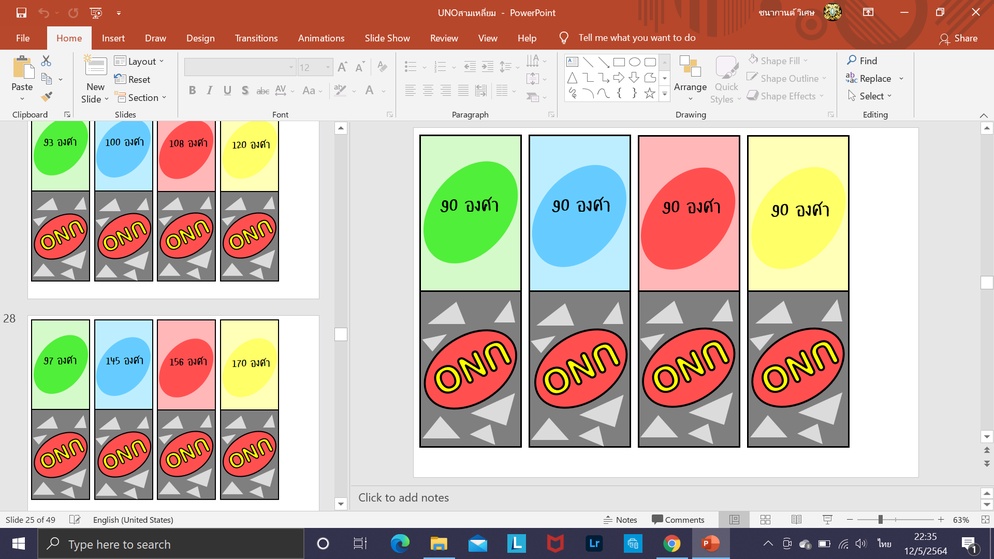
Task: Toggle Align Left paragraph
Action: click(411, 91)
